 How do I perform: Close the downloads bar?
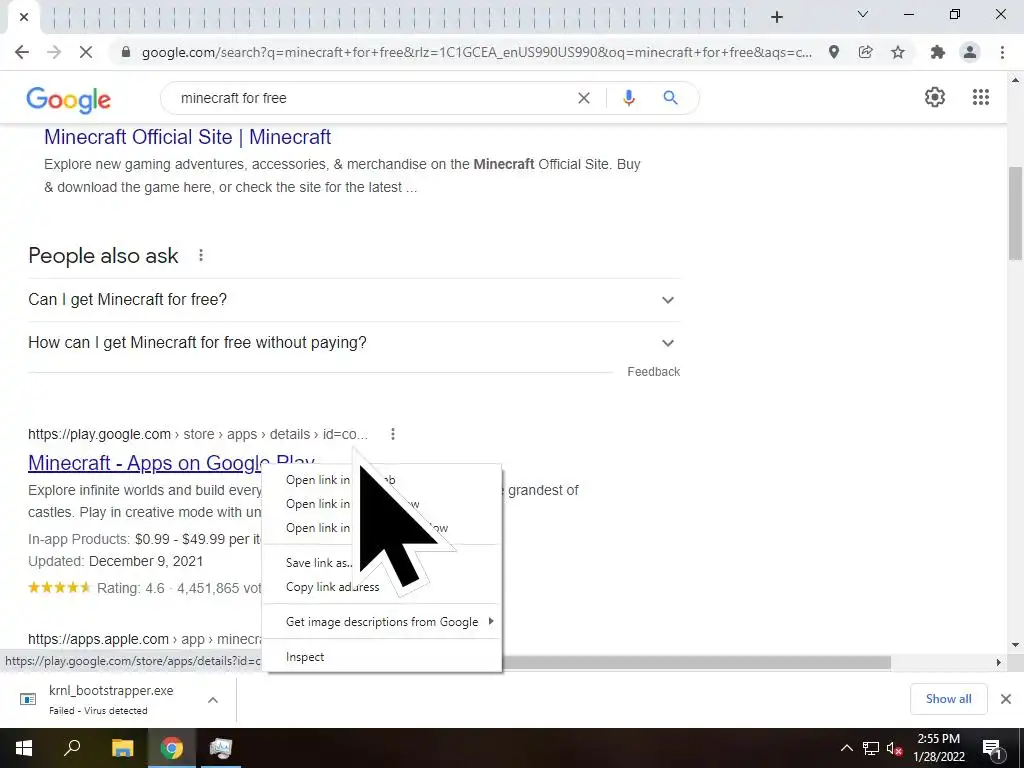tap(1006, 699)
